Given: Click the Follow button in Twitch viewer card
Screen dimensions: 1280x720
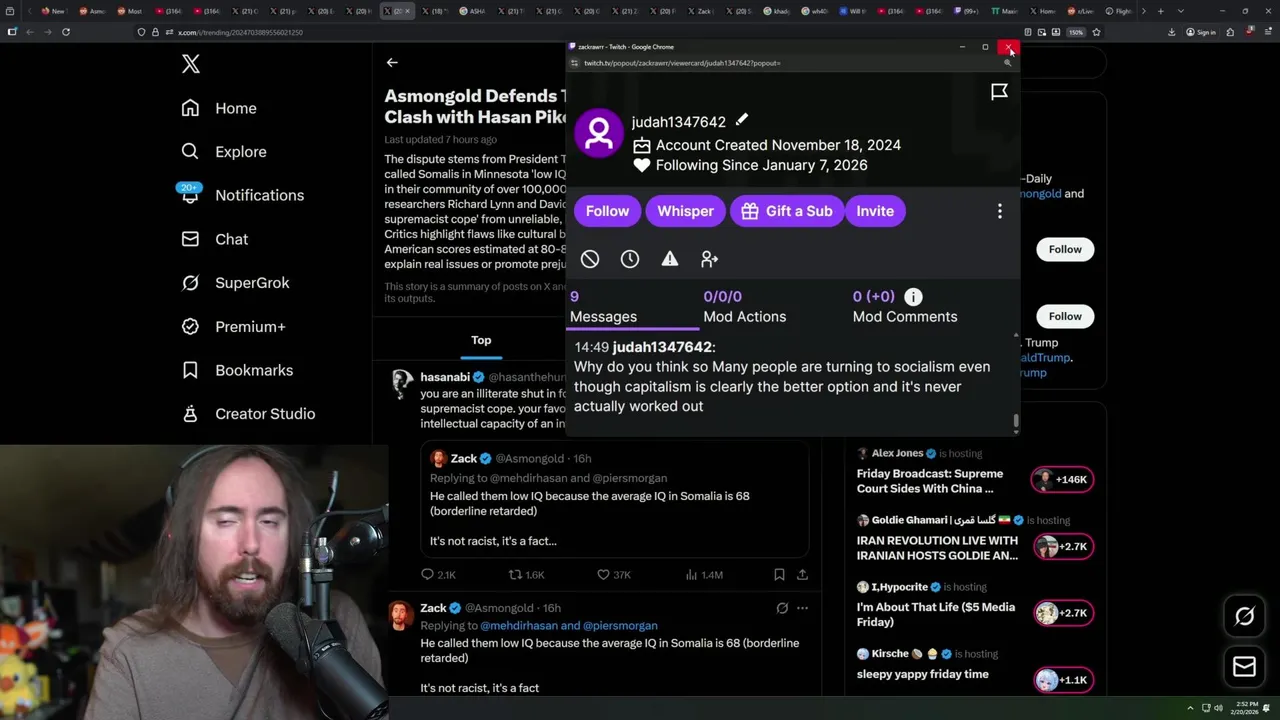Looking at the screenshot, I should [x=607, y=211].
